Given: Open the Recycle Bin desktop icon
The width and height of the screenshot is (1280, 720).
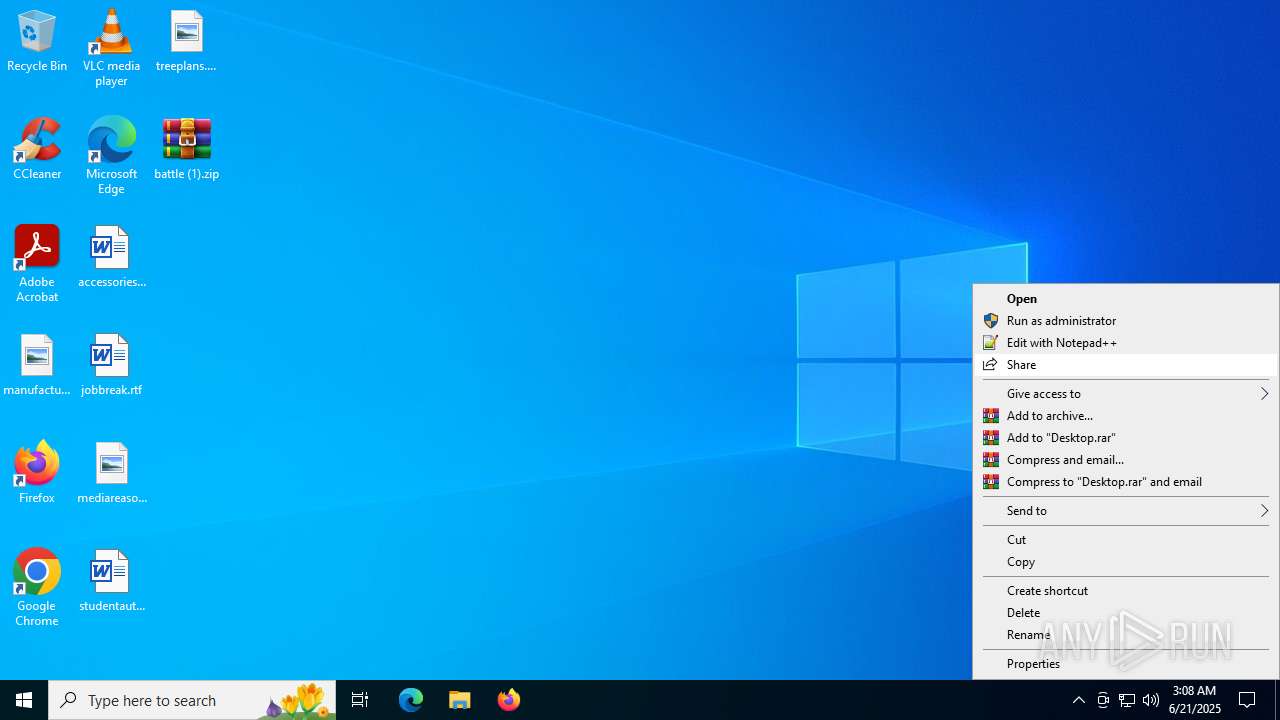Looking at the screenshot, I should 37,41.
